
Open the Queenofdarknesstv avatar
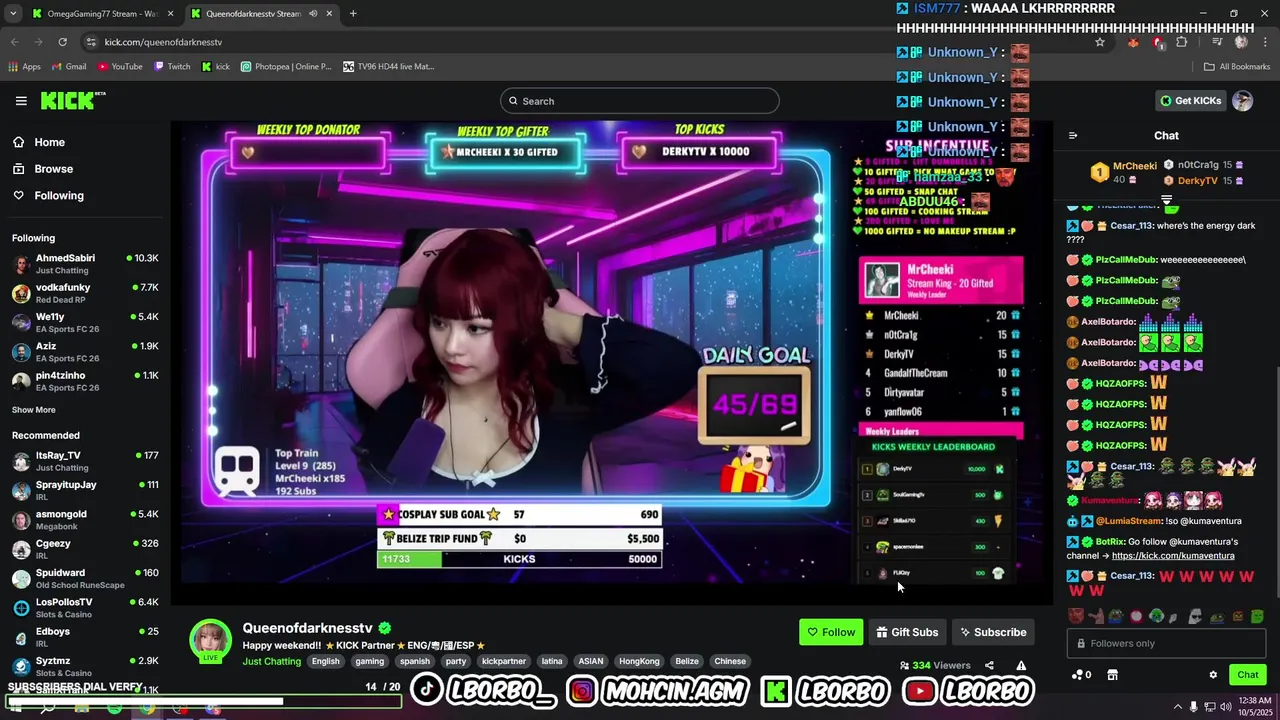[x=211, y=641]
